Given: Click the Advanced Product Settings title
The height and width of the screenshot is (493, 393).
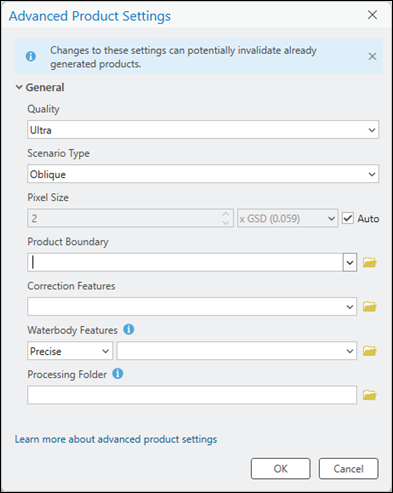Looking at the screenshot, I should tap(90, 16).
